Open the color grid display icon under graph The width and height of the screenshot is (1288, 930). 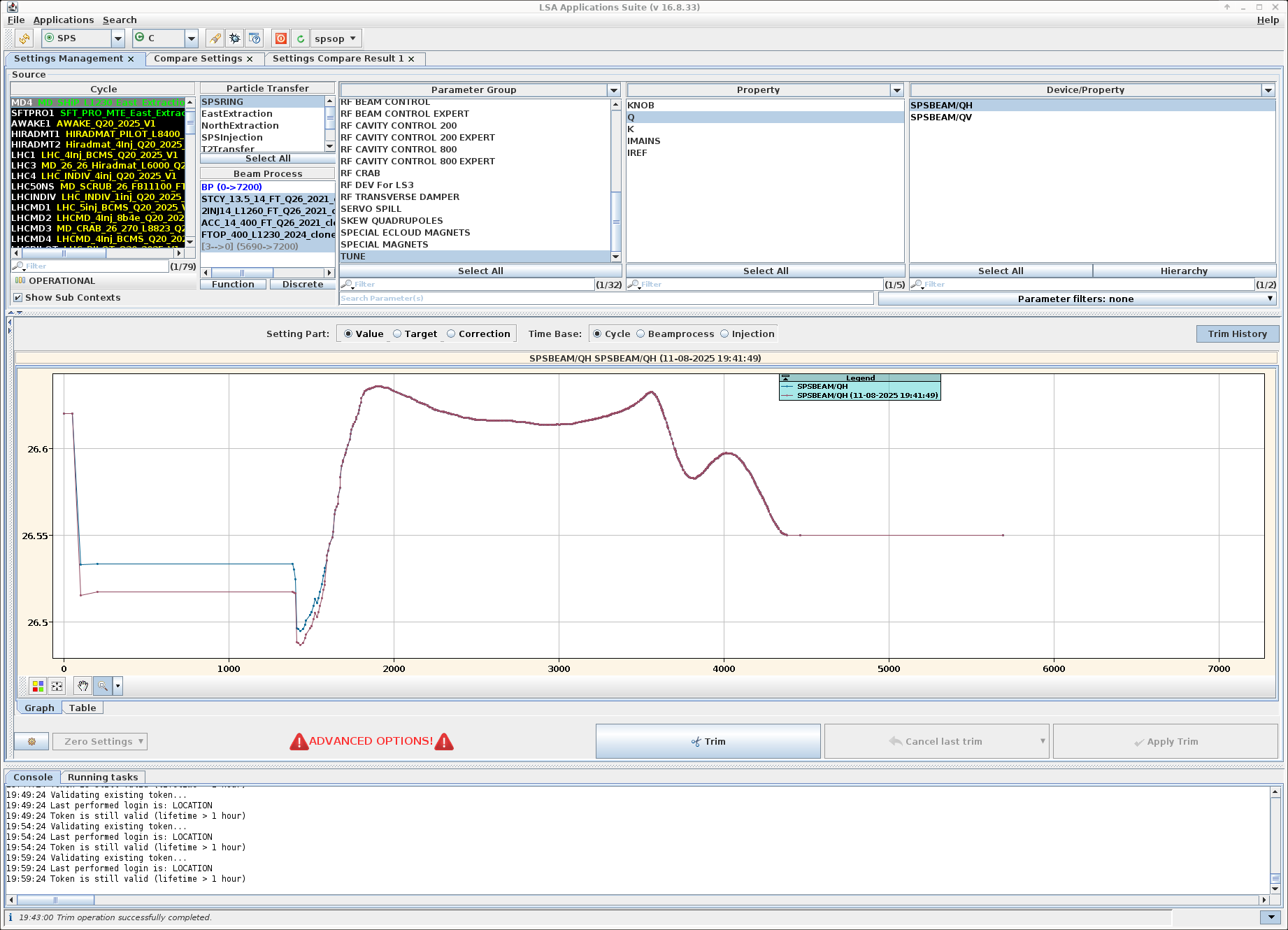tap(38, 686)
